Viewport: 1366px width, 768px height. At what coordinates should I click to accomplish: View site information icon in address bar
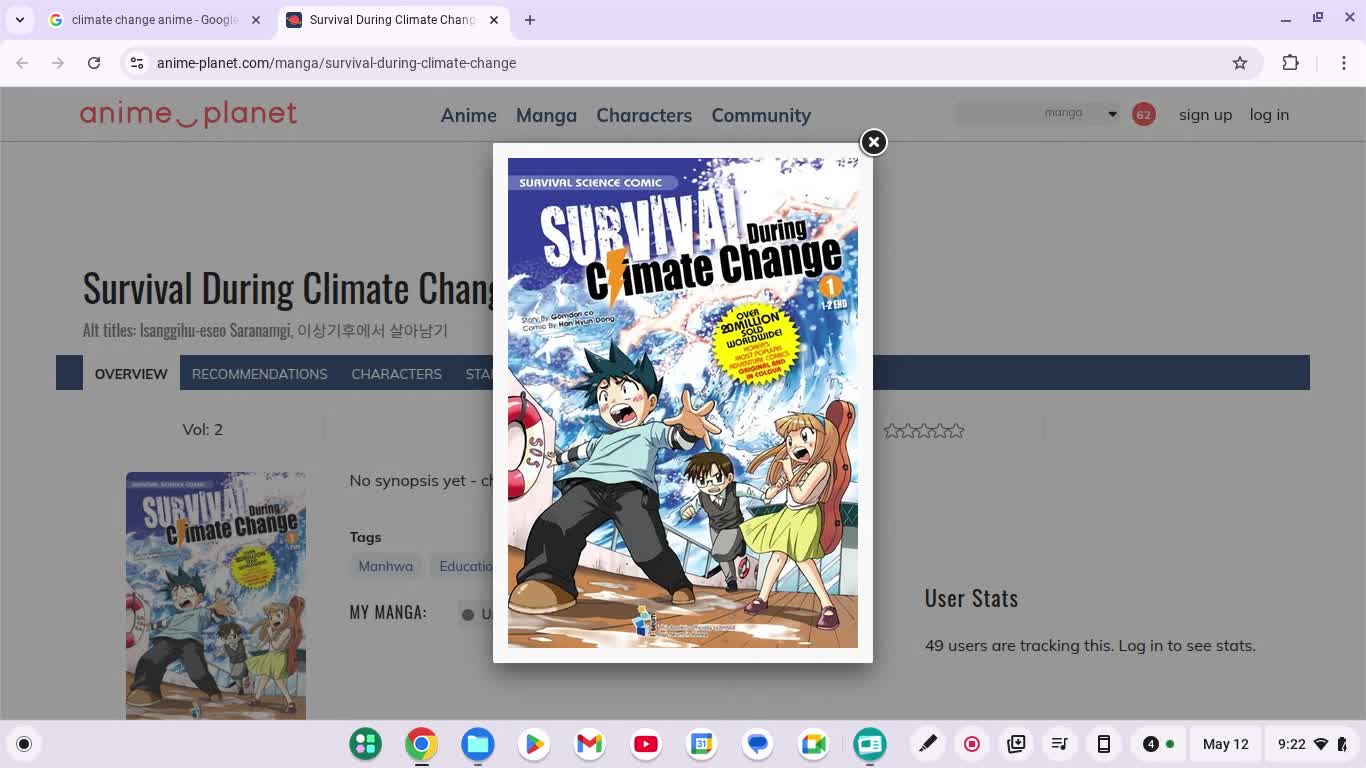[x=137, y=63]
